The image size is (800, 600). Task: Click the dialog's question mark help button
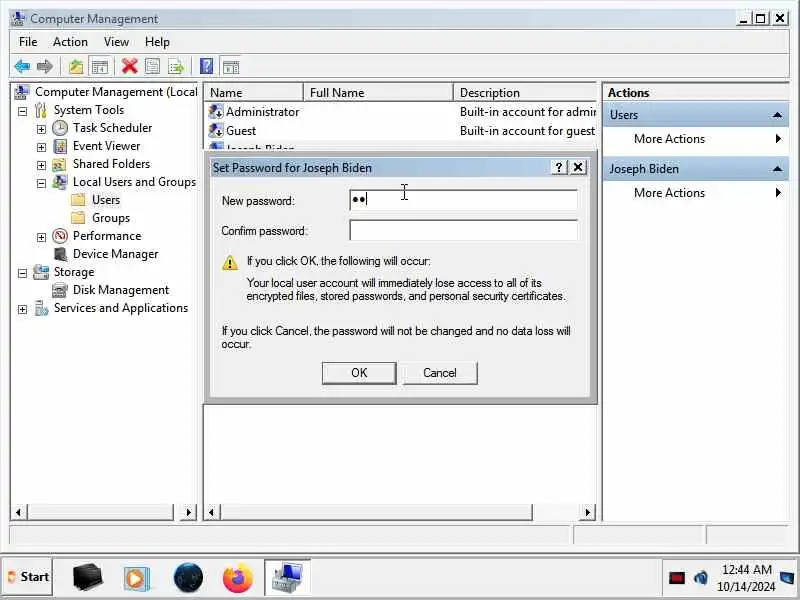pyautogui.click(x=559, y=167)
